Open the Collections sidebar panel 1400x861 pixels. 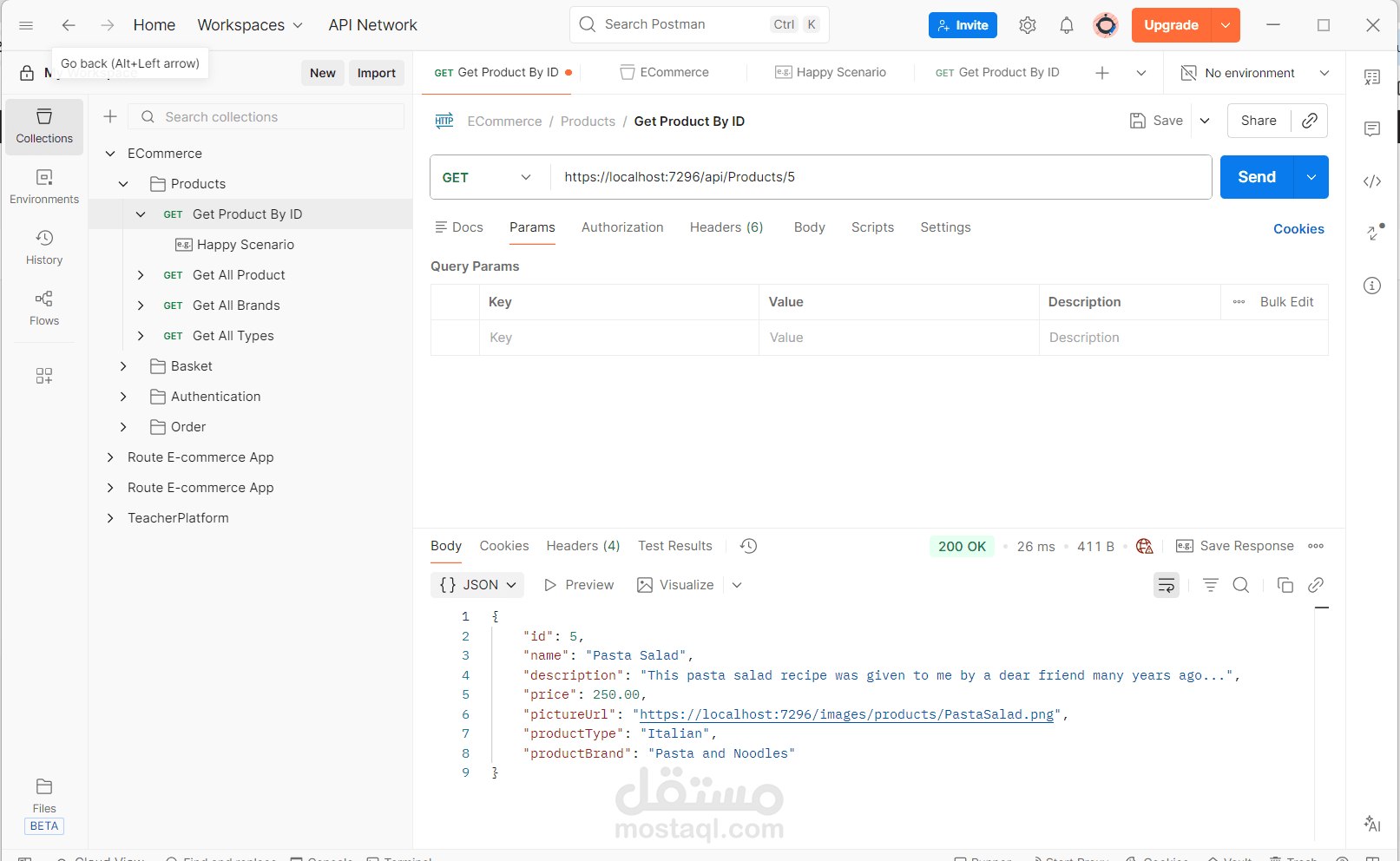(x=44, y=127)
